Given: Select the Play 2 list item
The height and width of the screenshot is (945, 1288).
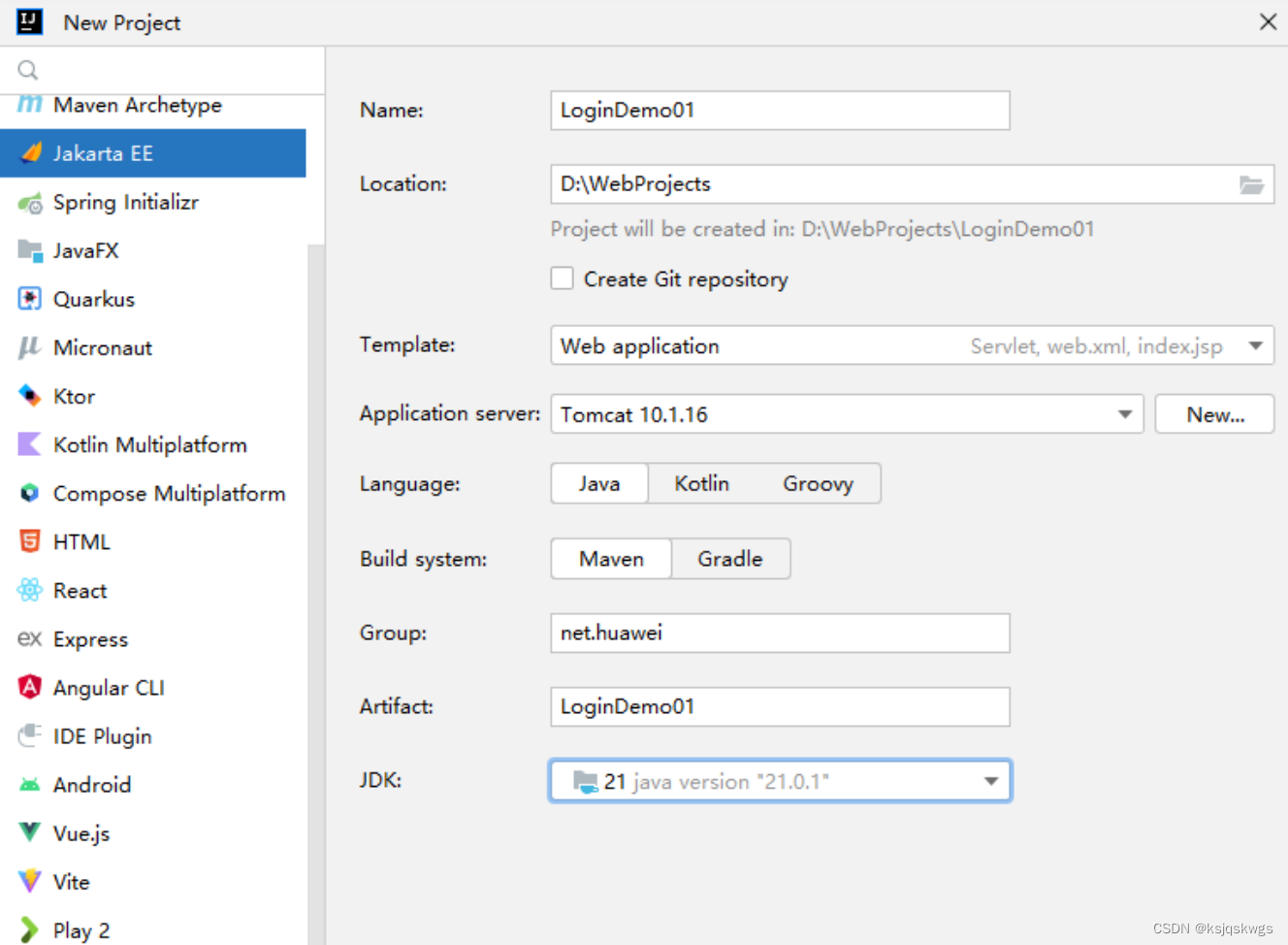Looking at the screenshot, I should pyautogui.click(x=153, y=928).
